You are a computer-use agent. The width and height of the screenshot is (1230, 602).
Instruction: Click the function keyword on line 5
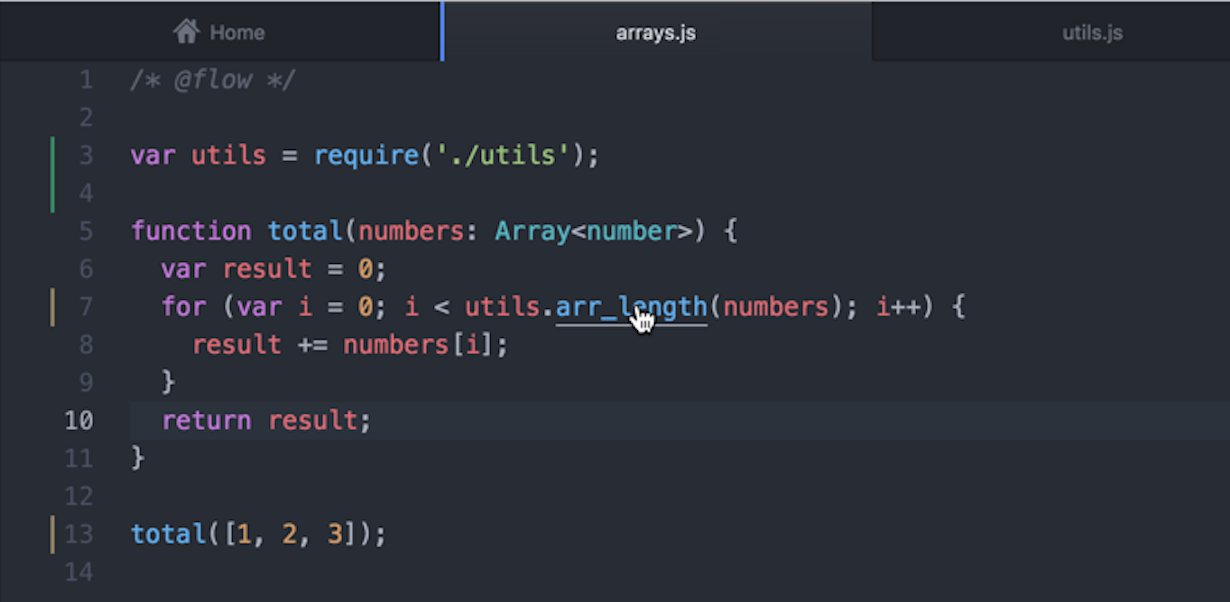191,231
